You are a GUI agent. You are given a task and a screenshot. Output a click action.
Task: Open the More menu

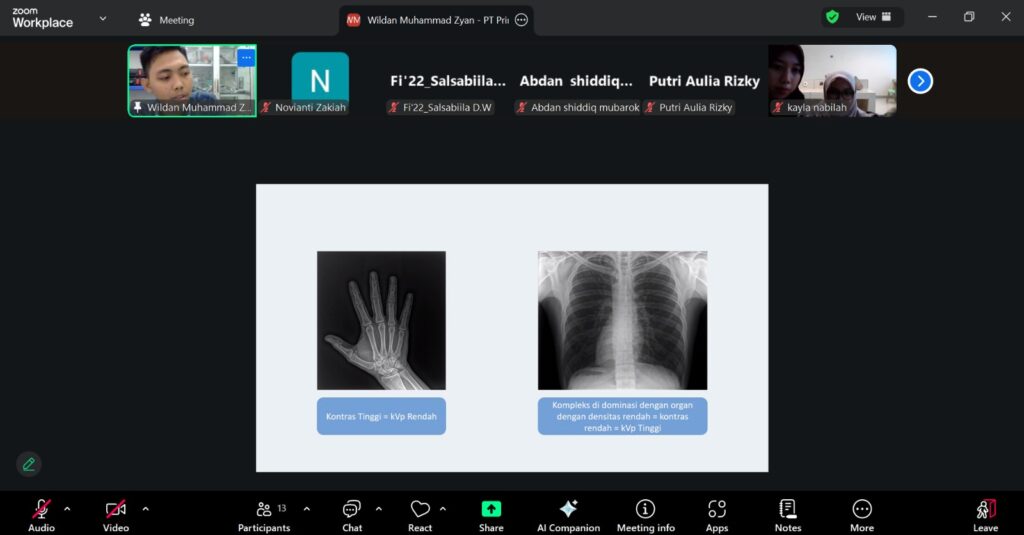(862, 514)
